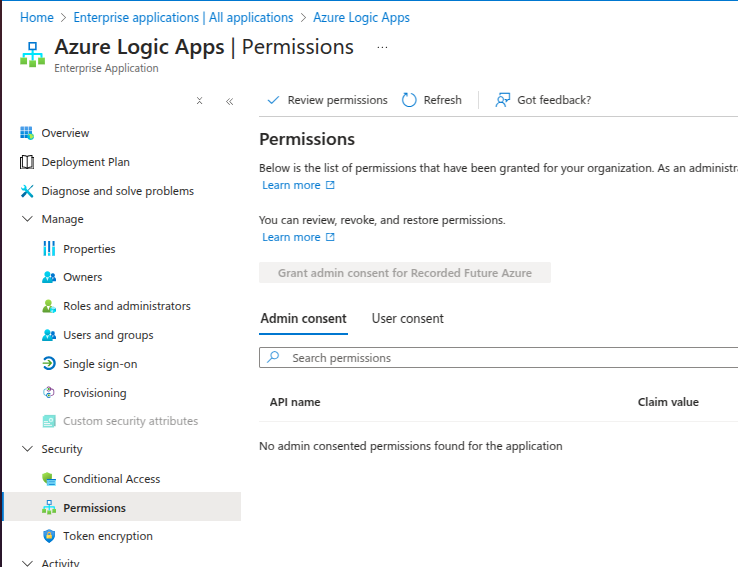Collapse the sidebar with double chevron
Viewport: 738px width, 567px height.
tap(229, 101)
